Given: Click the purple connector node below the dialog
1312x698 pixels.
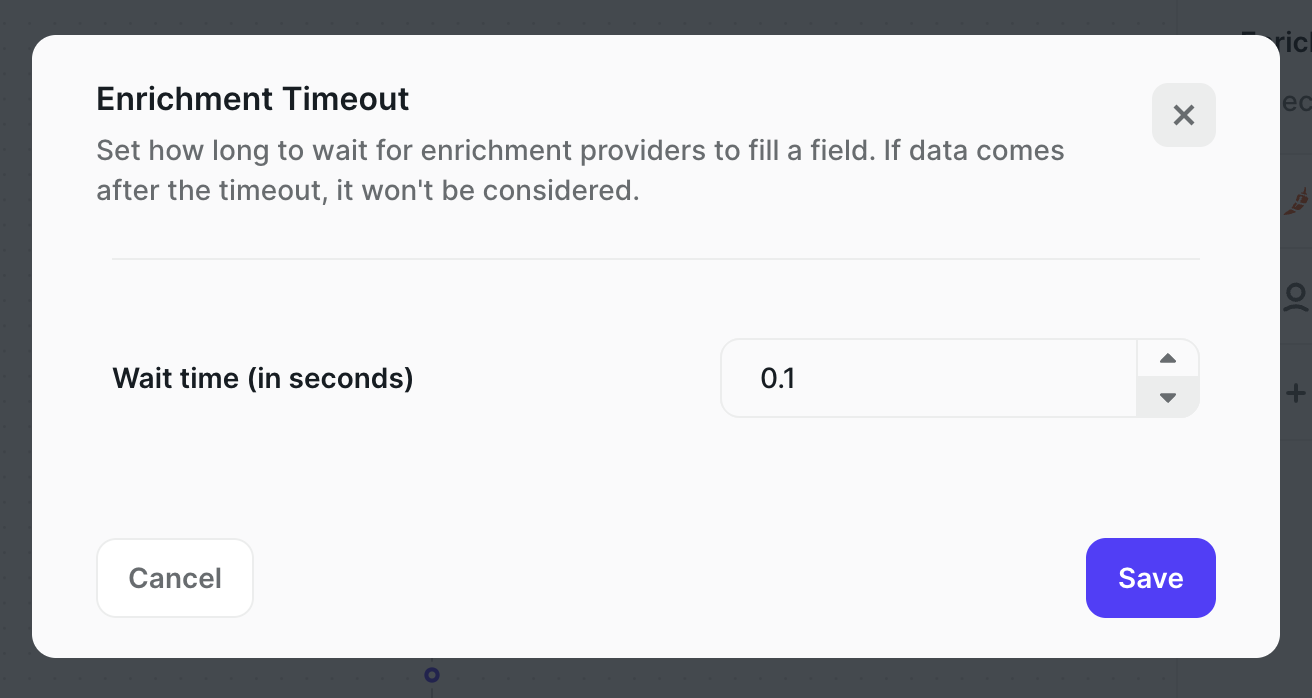Looking at the screenshot, I should click(431, 676).
